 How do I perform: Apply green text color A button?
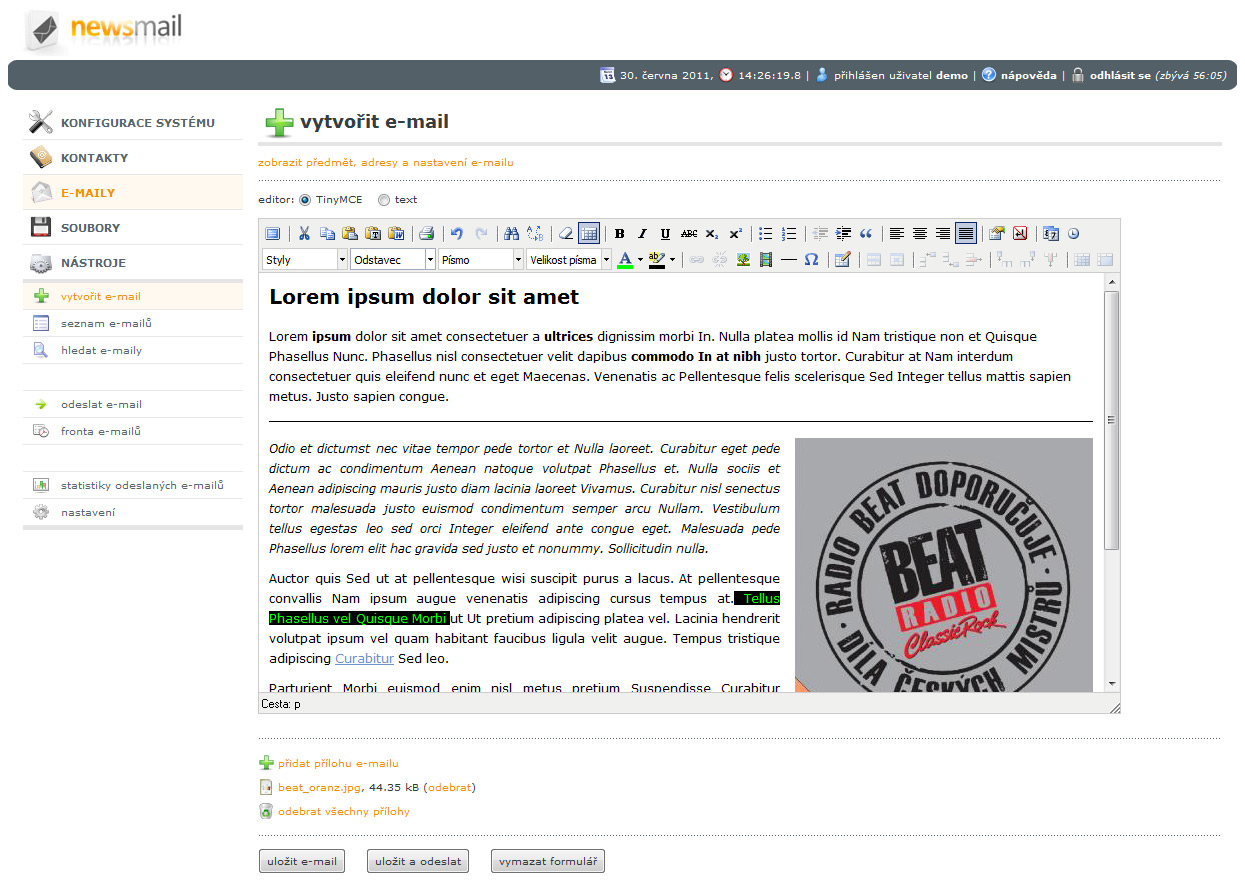point(626,260)
